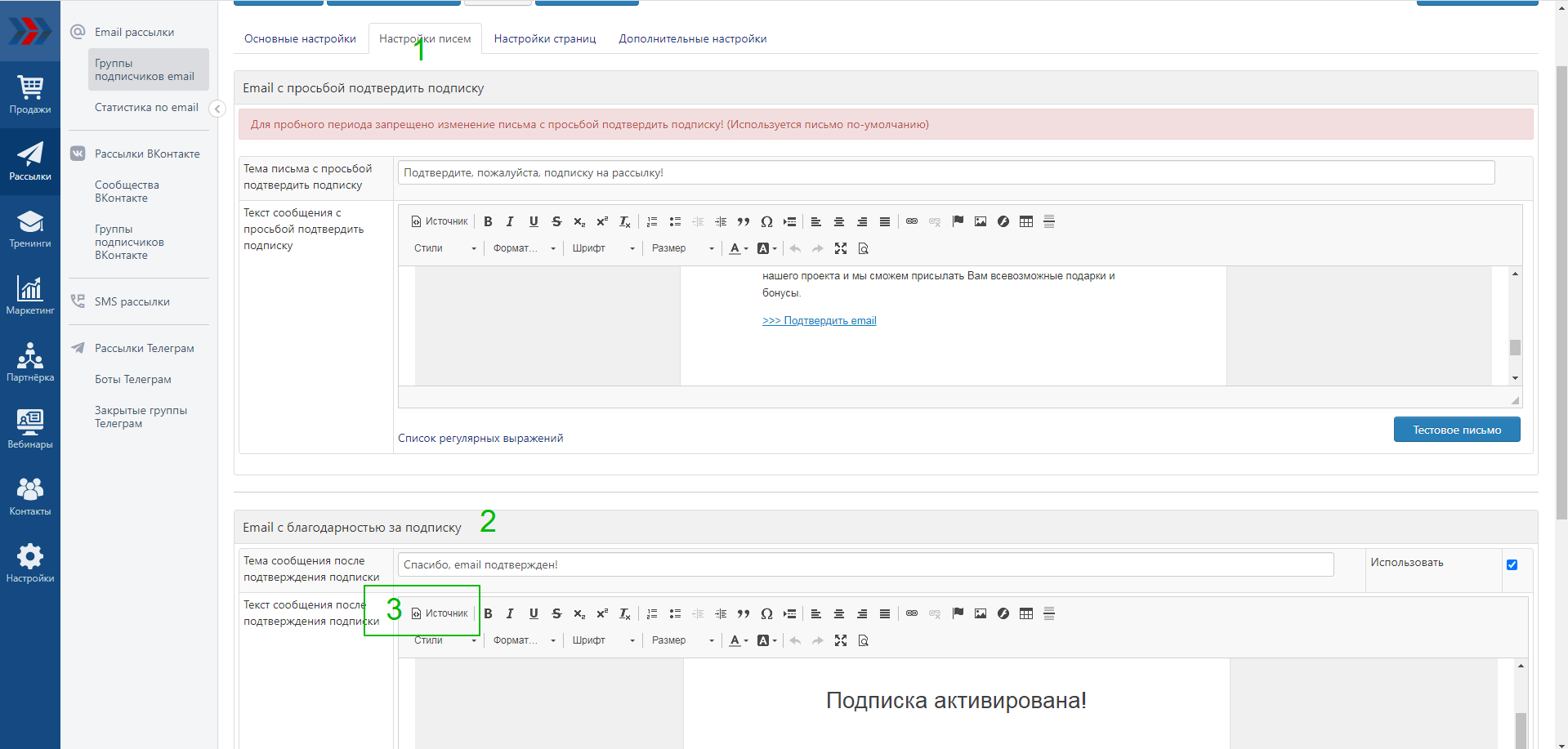Switch to the Основные настройки tab
The height and width of the screenshot is (749, 1568).
tap(300, 39)
